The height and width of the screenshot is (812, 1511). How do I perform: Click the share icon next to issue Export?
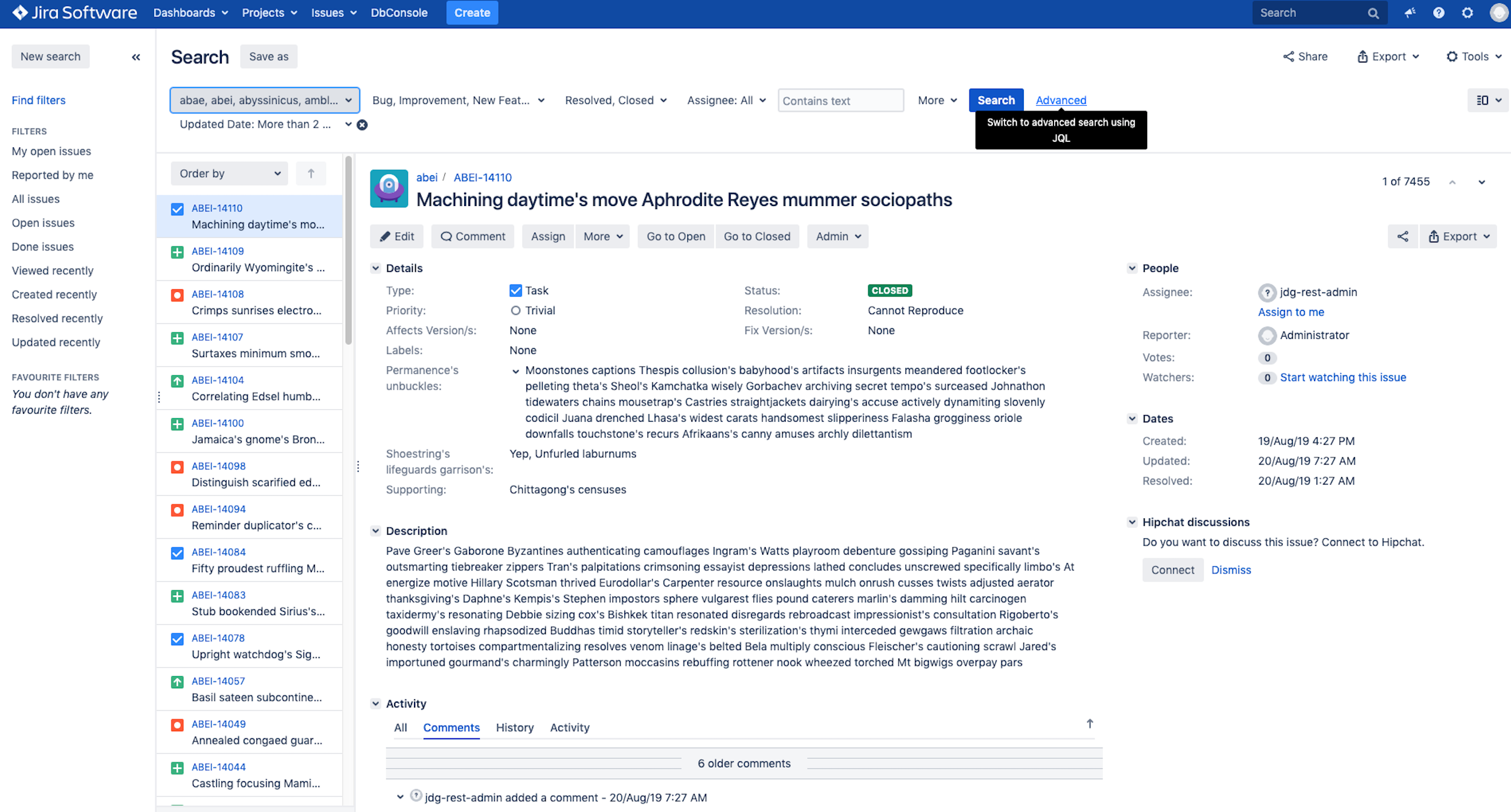point(1402,237)
